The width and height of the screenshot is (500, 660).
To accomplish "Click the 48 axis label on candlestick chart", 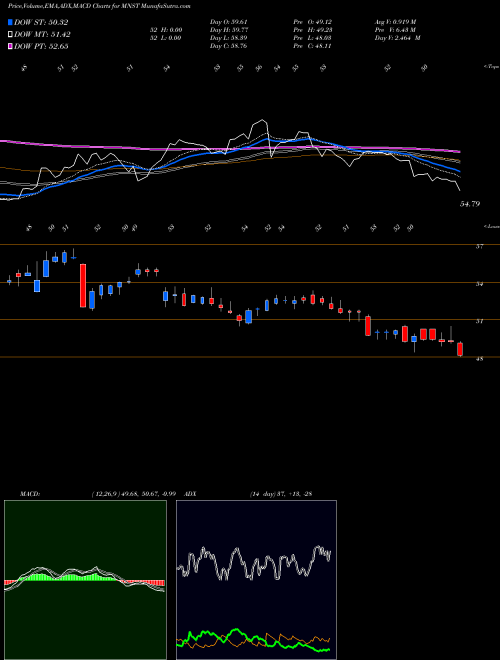I will pyautogui.click(x=479, y=359).
